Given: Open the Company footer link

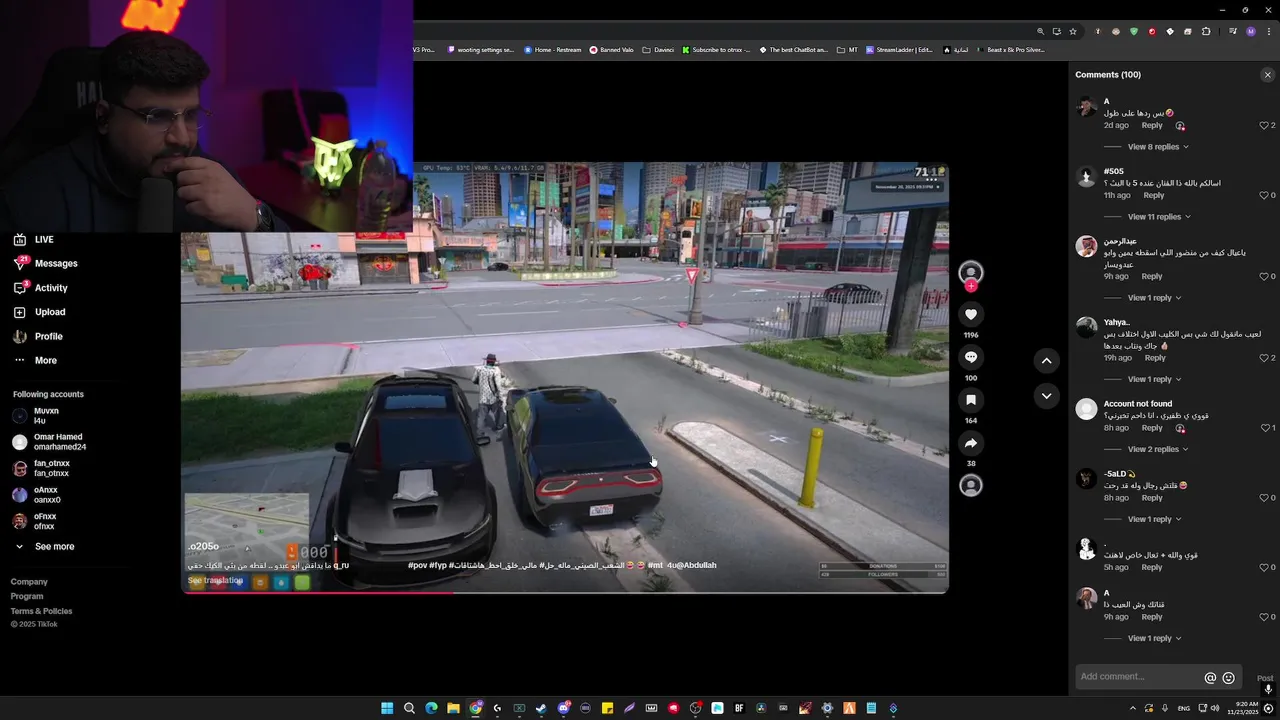Looking at the screenshot, I should 29,582.
